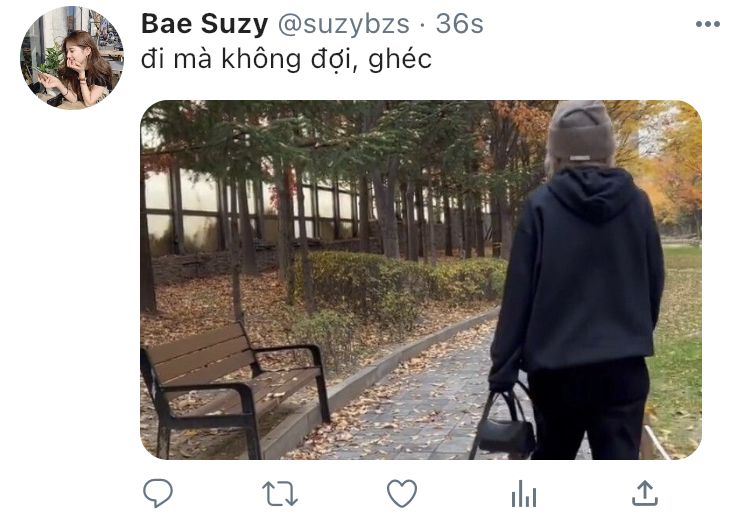Like the tweet with heart icon
The width and height of the screenshot is (750, 518).
402,493
